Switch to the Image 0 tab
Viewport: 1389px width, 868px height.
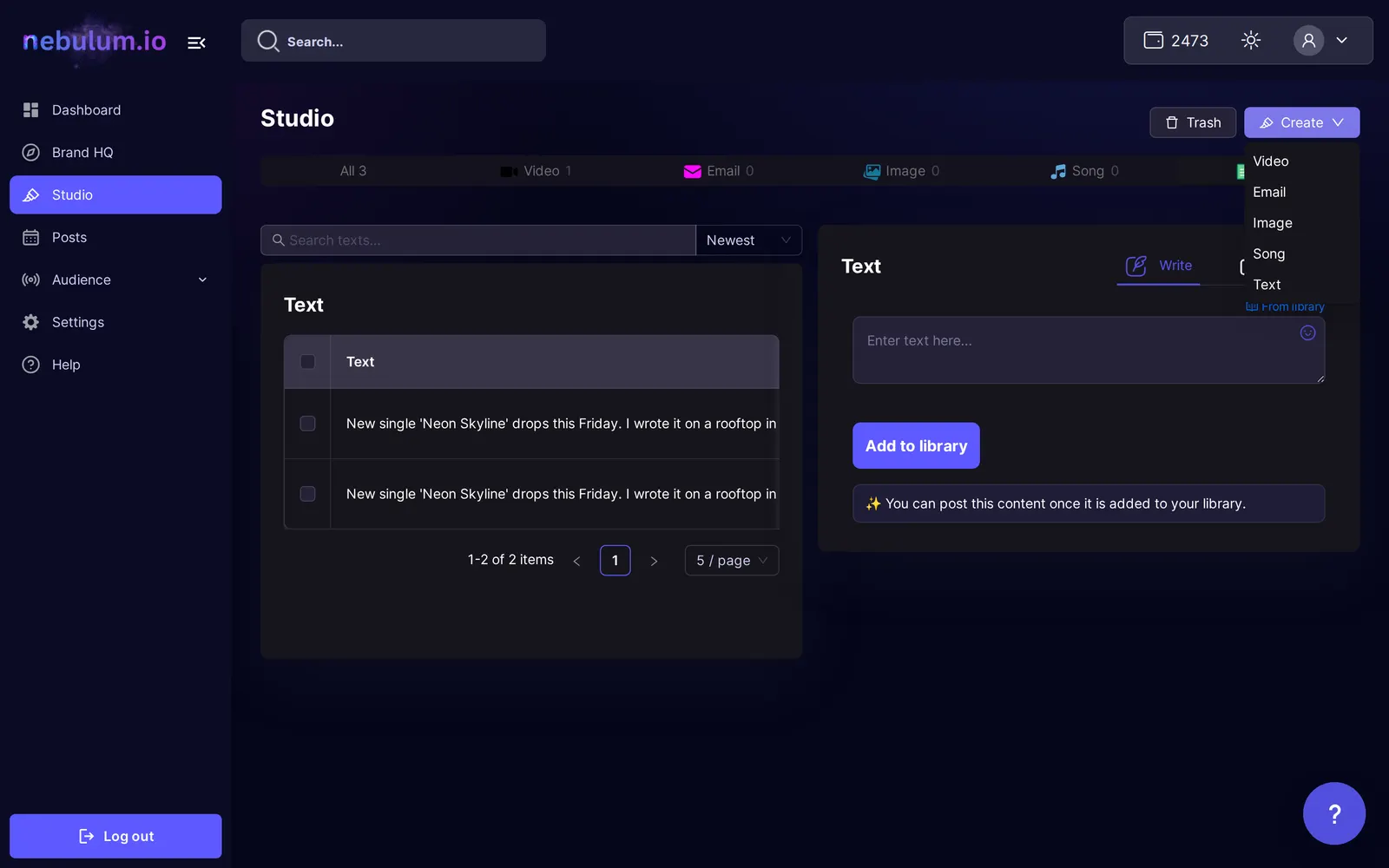tap(901, 171)
